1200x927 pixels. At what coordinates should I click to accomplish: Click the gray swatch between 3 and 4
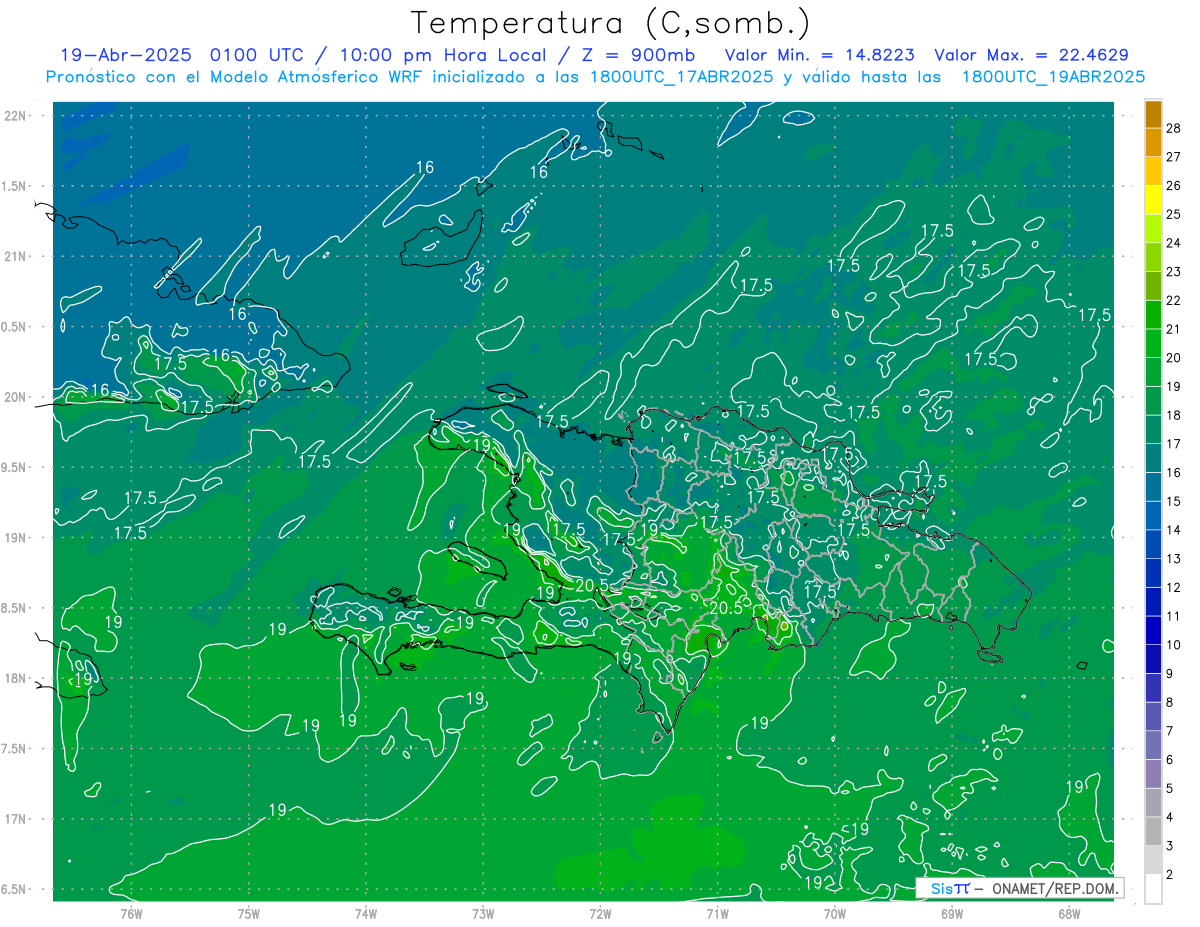(x=1153, y=832)
